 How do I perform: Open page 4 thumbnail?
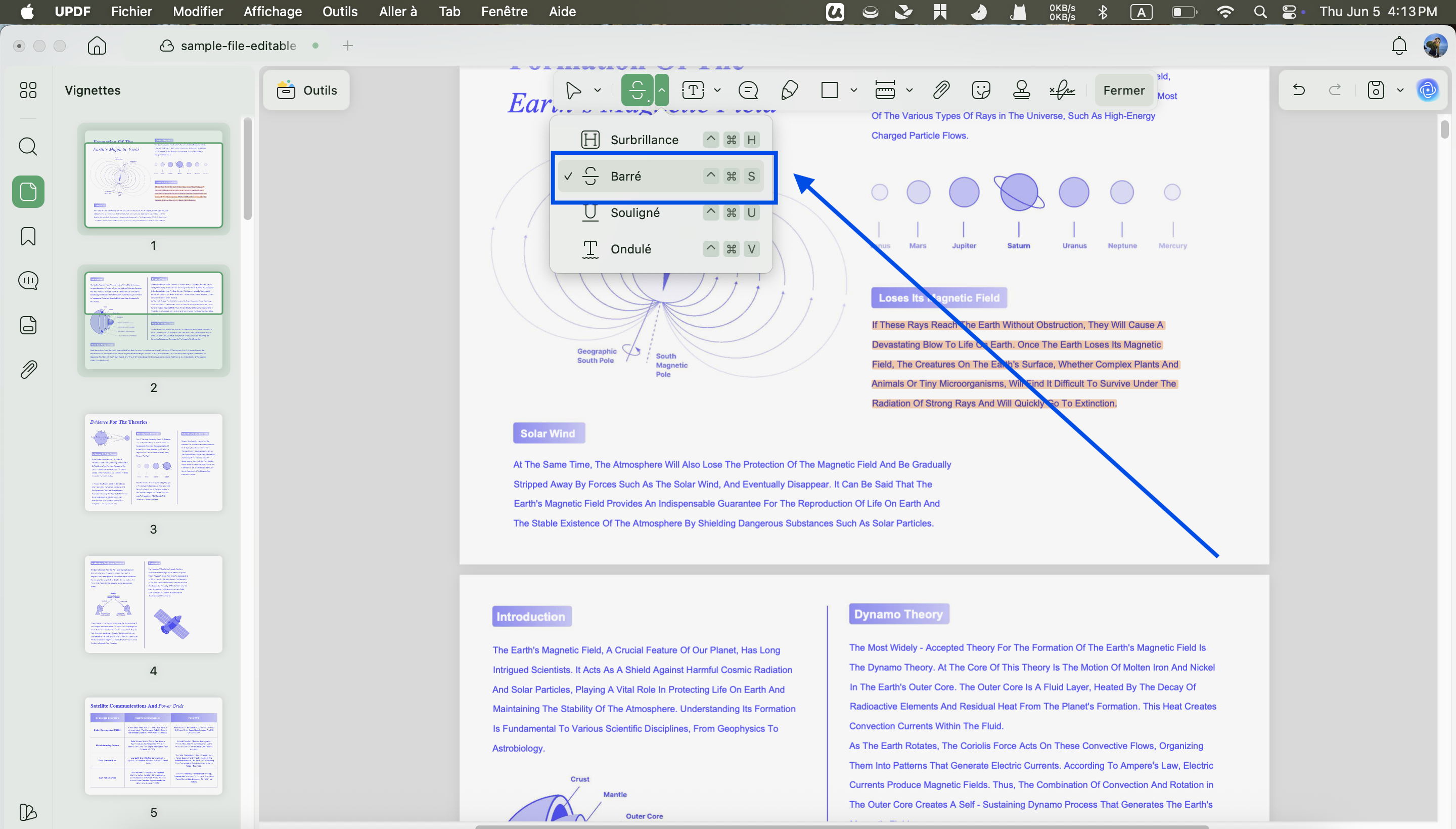pyautogui.click(x=153, y=604)
